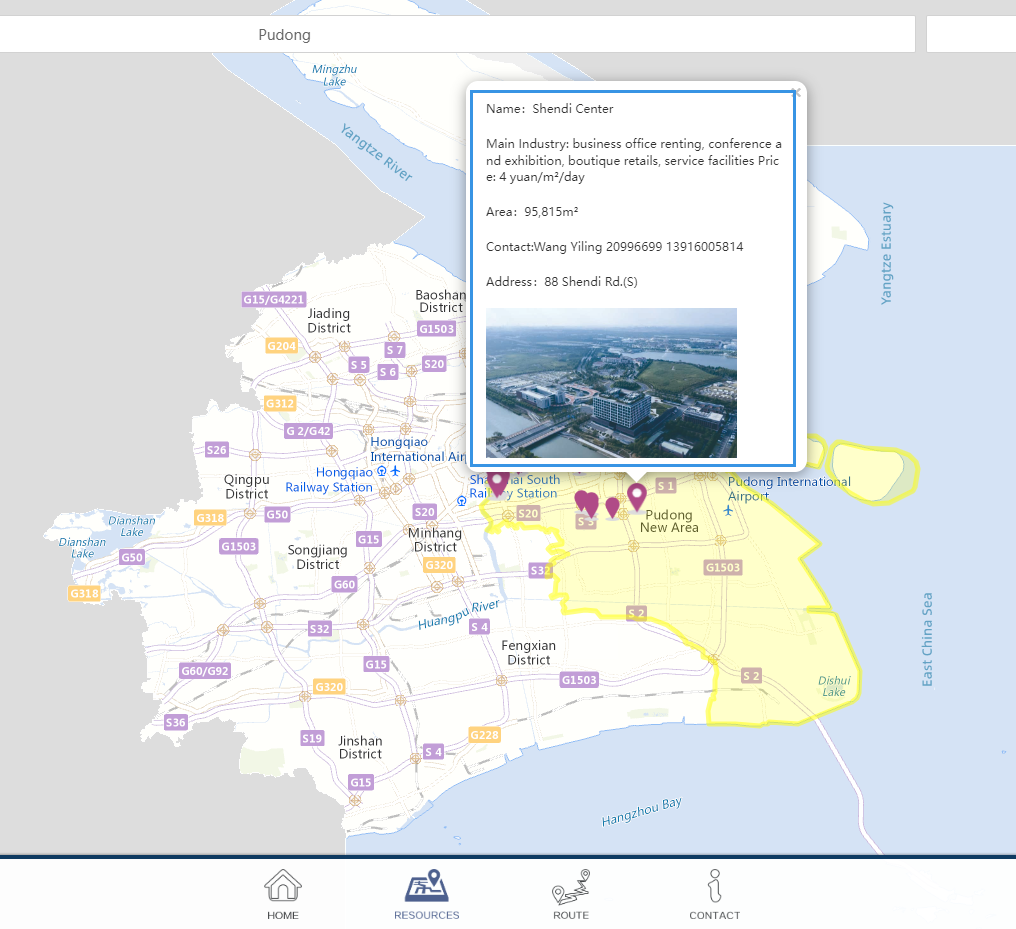Click the S 1 road badge
This screenshot has height=929, width=1016.
[x=665, y=485]
